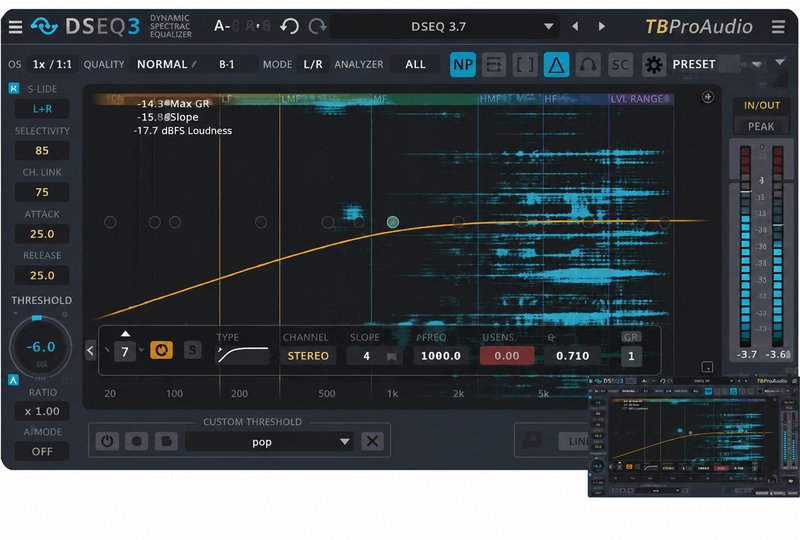Click the Q value 0.710
Screen dimensions: 800x540
click(x=572, y=356)
